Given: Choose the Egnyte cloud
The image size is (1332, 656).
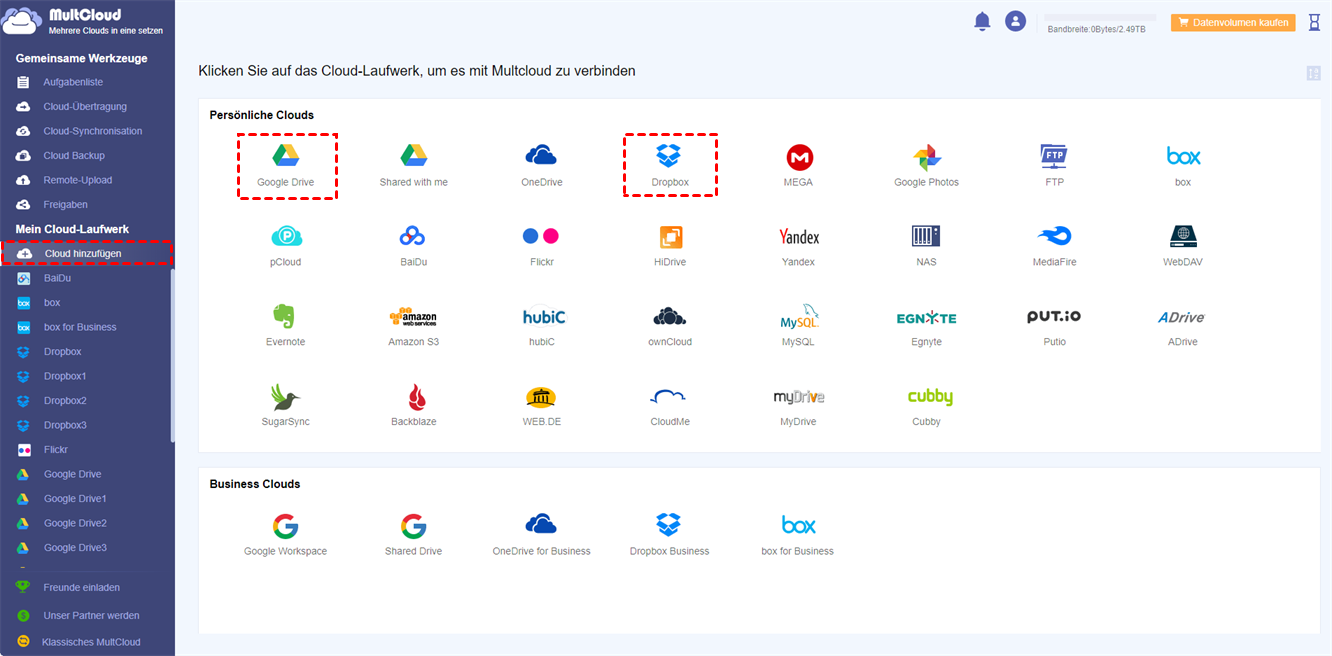Looking at the screenshot, I should [926, 326].
